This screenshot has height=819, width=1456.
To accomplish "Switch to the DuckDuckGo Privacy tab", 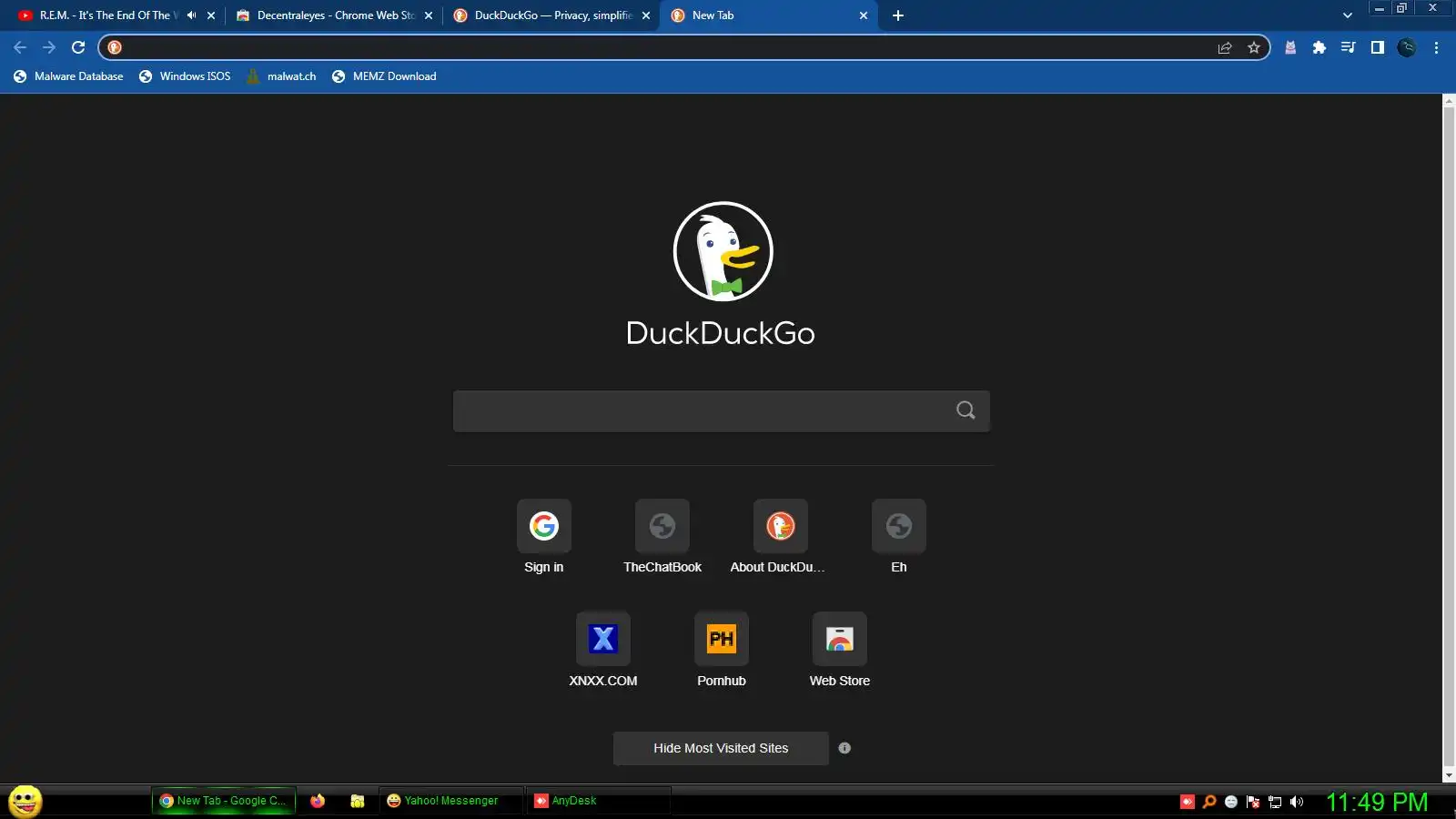I will 552,15.
